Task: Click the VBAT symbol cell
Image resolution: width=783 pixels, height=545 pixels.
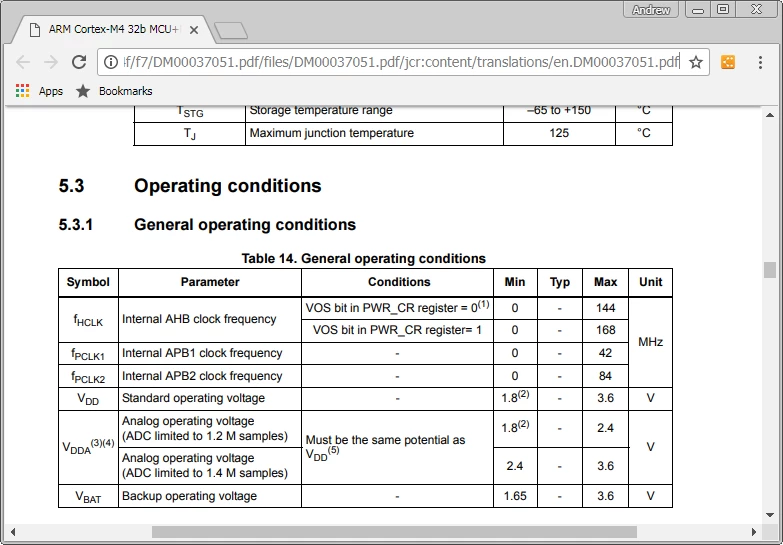Action: pyautogui.click(x=88, y=497)
